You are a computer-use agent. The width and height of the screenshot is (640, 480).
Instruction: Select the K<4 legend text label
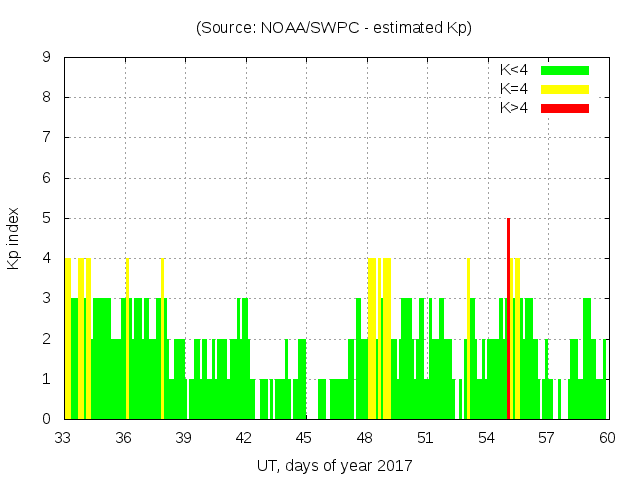(514, 70)
